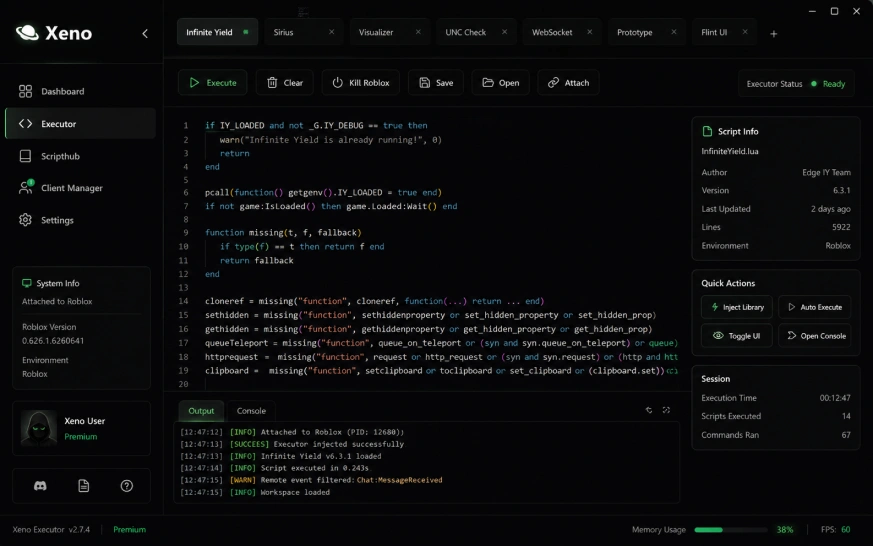
Task: Attach the executor to Roblox
Action: point(568,82)
